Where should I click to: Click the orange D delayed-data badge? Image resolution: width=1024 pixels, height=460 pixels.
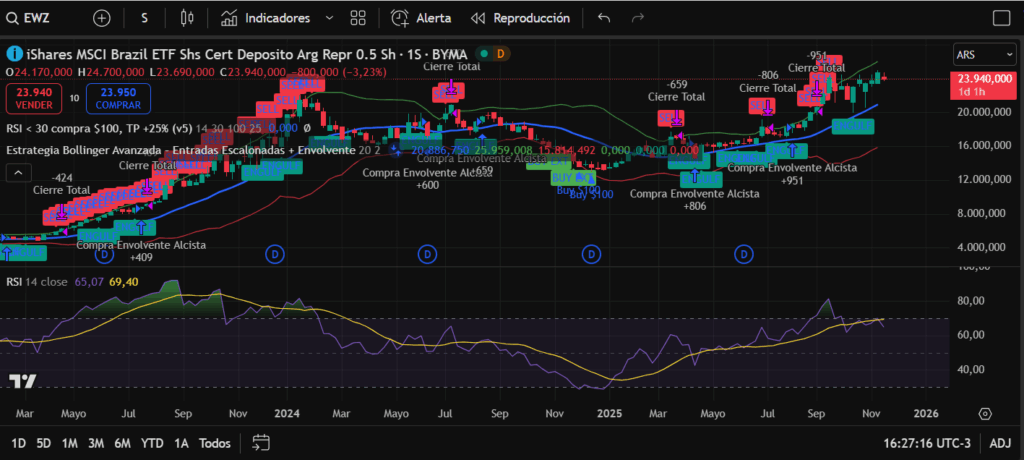point(500,53)
